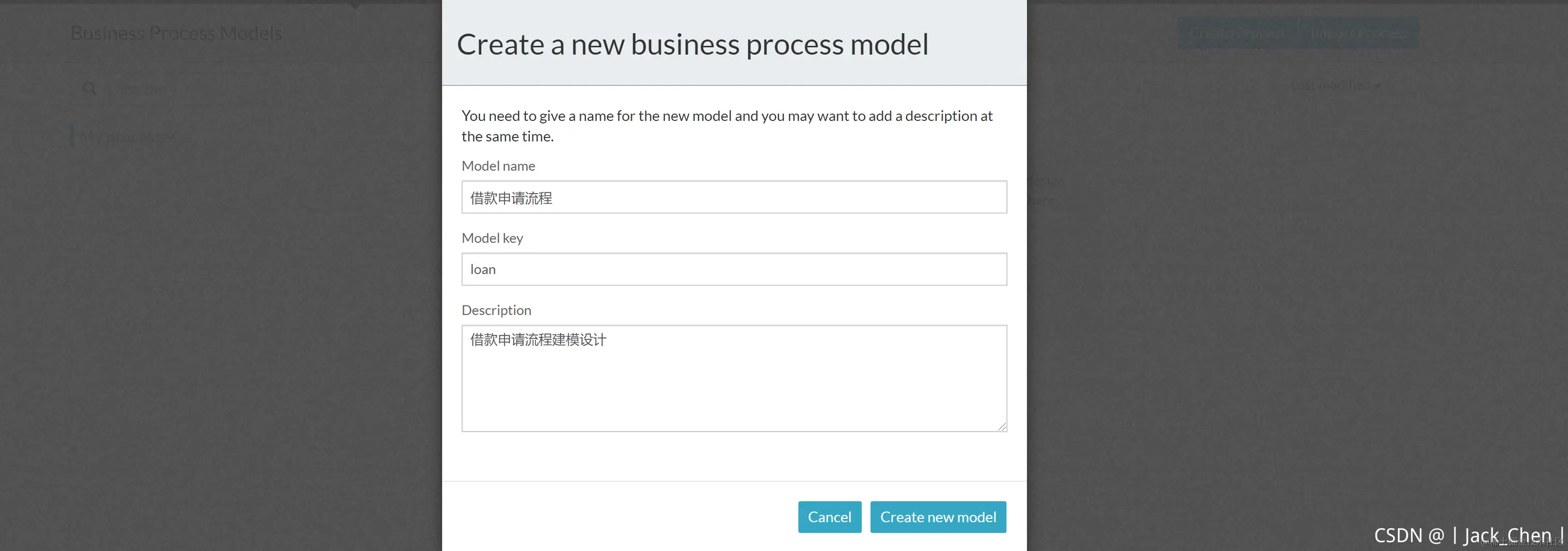
Task: Select My processes in the left sidebar
Action: [x=127, y=137]
